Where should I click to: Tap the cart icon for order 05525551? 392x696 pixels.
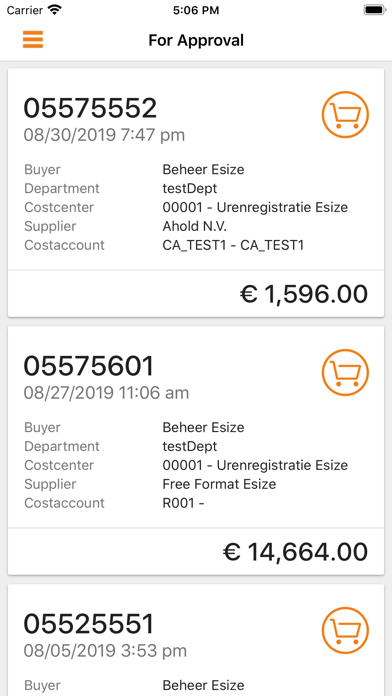[345, 631]
